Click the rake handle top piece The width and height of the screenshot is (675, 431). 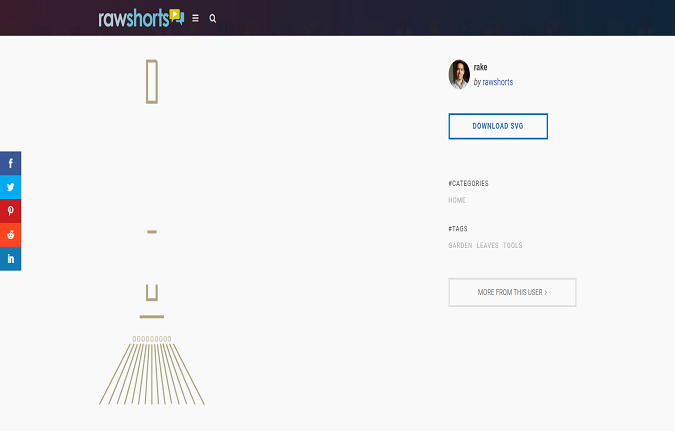pyautogui.click(x=152, y=82)
